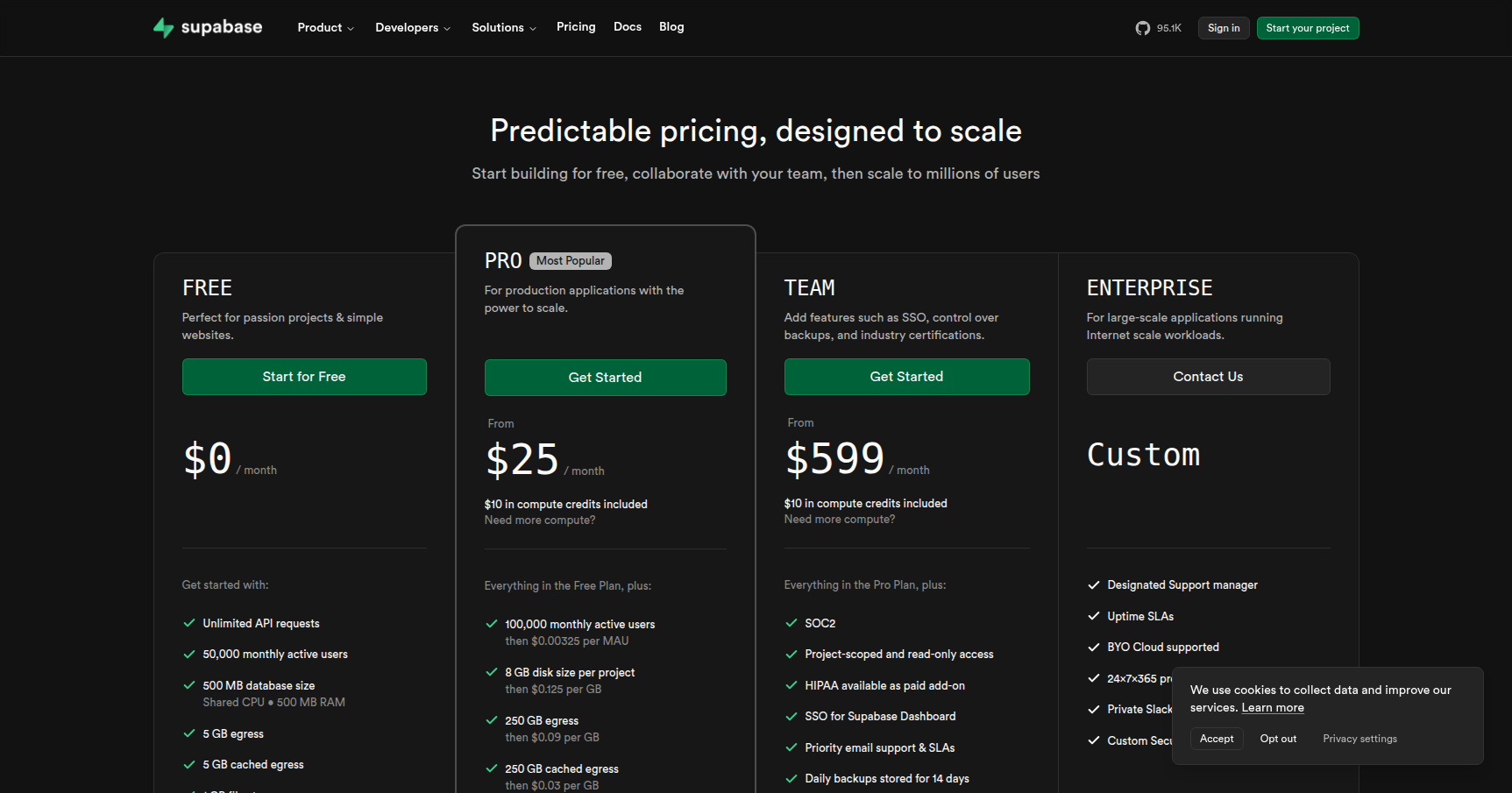The width and height of the screenshot is (1512, 793).
Task: Click Get Started under the PRO plan
Action: 605,378
